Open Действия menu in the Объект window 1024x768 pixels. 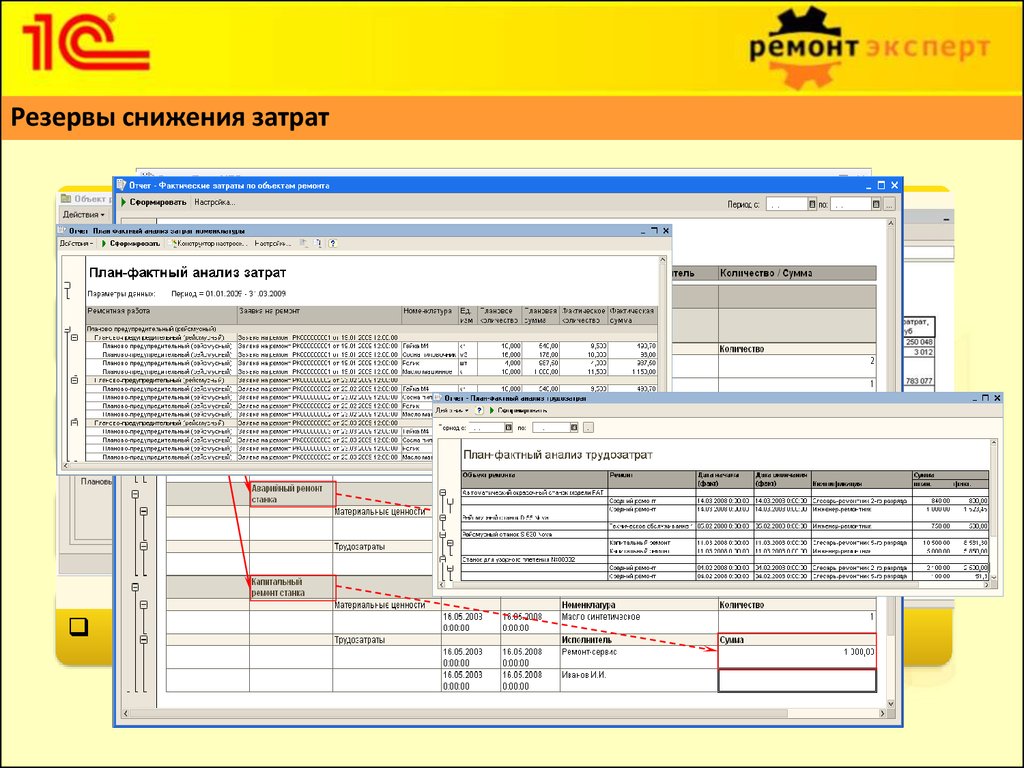[83, 214]
